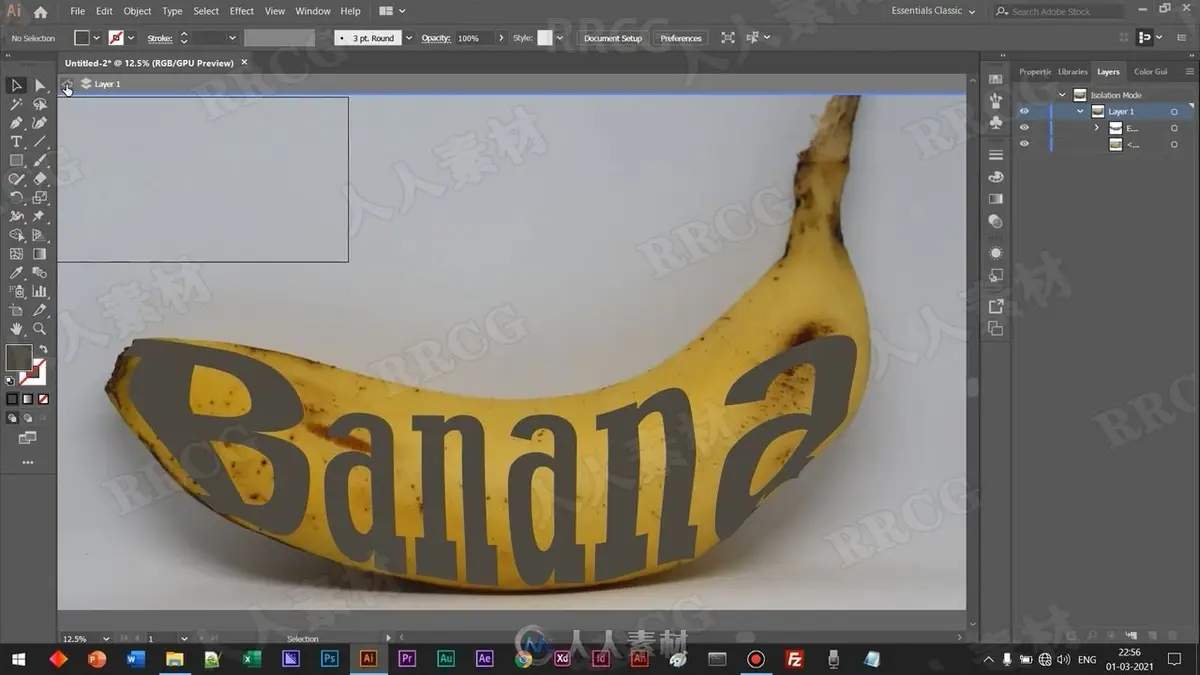The width and height of the screenshot is (1200, 675).
Task: Switch to the Libraries panel tab
Action: [1073, 72]
